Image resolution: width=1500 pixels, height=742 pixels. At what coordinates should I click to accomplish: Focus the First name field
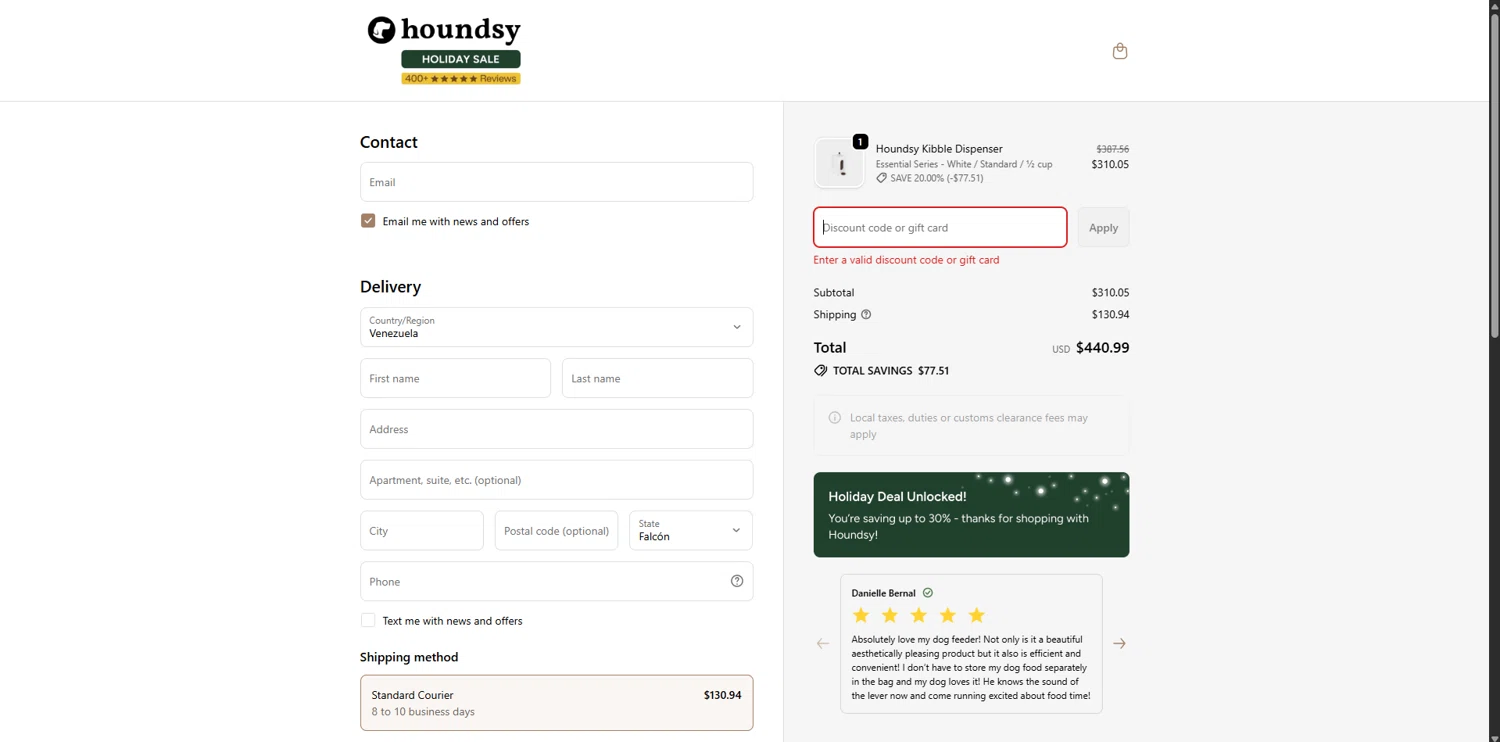pyautogui.click(x=455, y=378)
